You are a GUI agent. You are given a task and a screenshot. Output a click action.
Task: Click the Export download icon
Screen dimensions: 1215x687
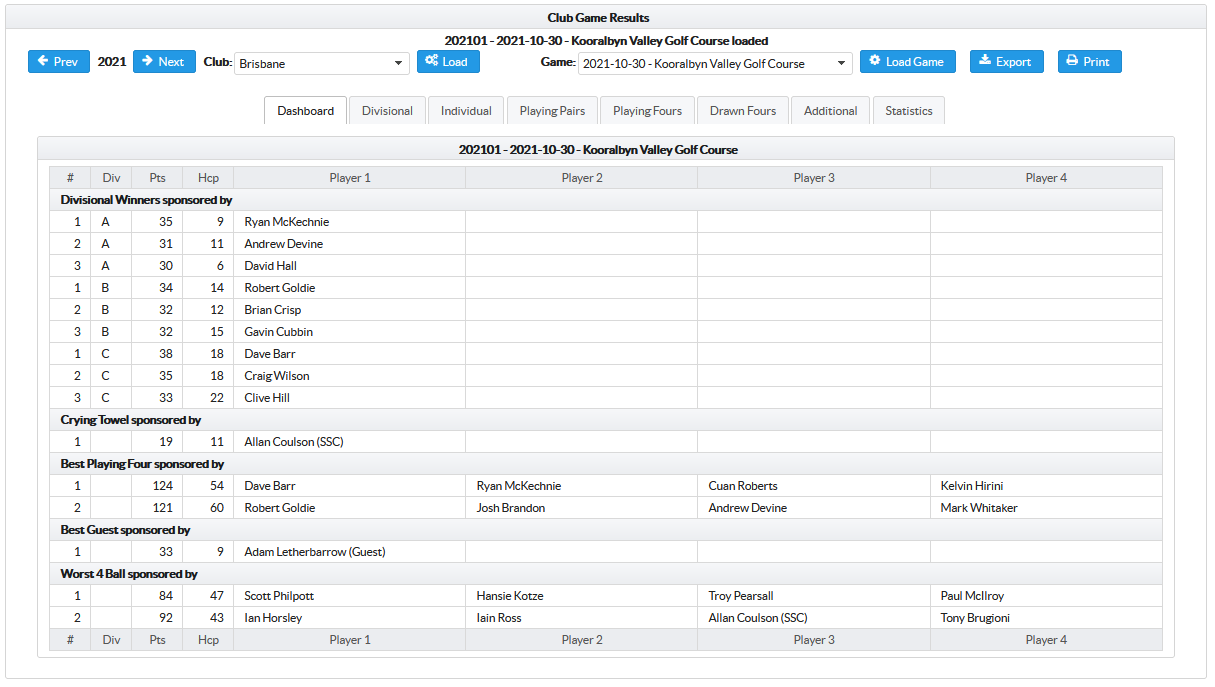pyautogui.click(x=984, y=61)
